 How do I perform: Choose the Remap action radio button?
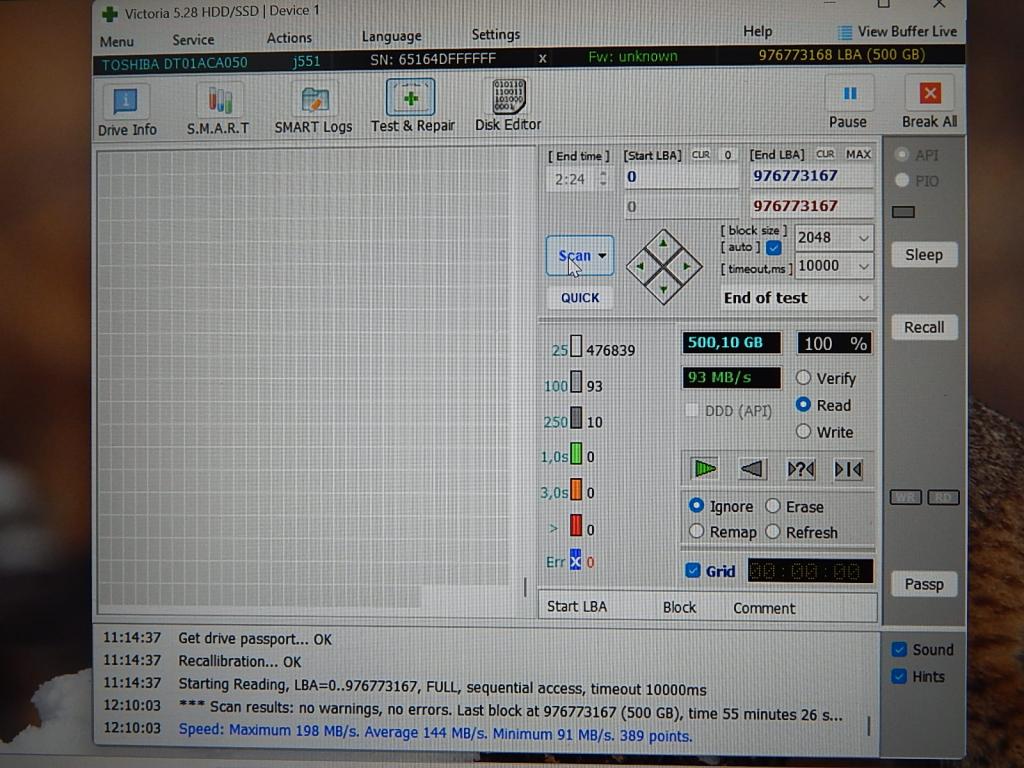(697, 532)
